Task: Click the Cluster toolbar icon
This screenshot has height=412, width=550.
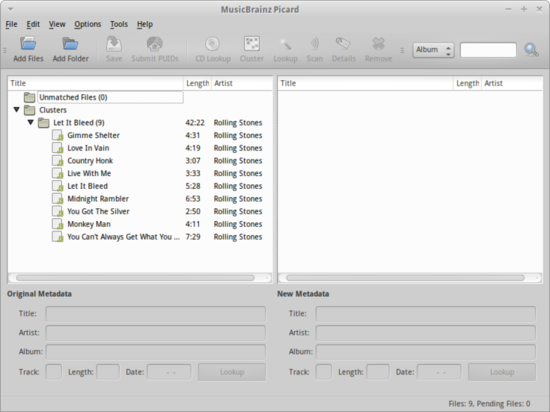Action: 251,44
